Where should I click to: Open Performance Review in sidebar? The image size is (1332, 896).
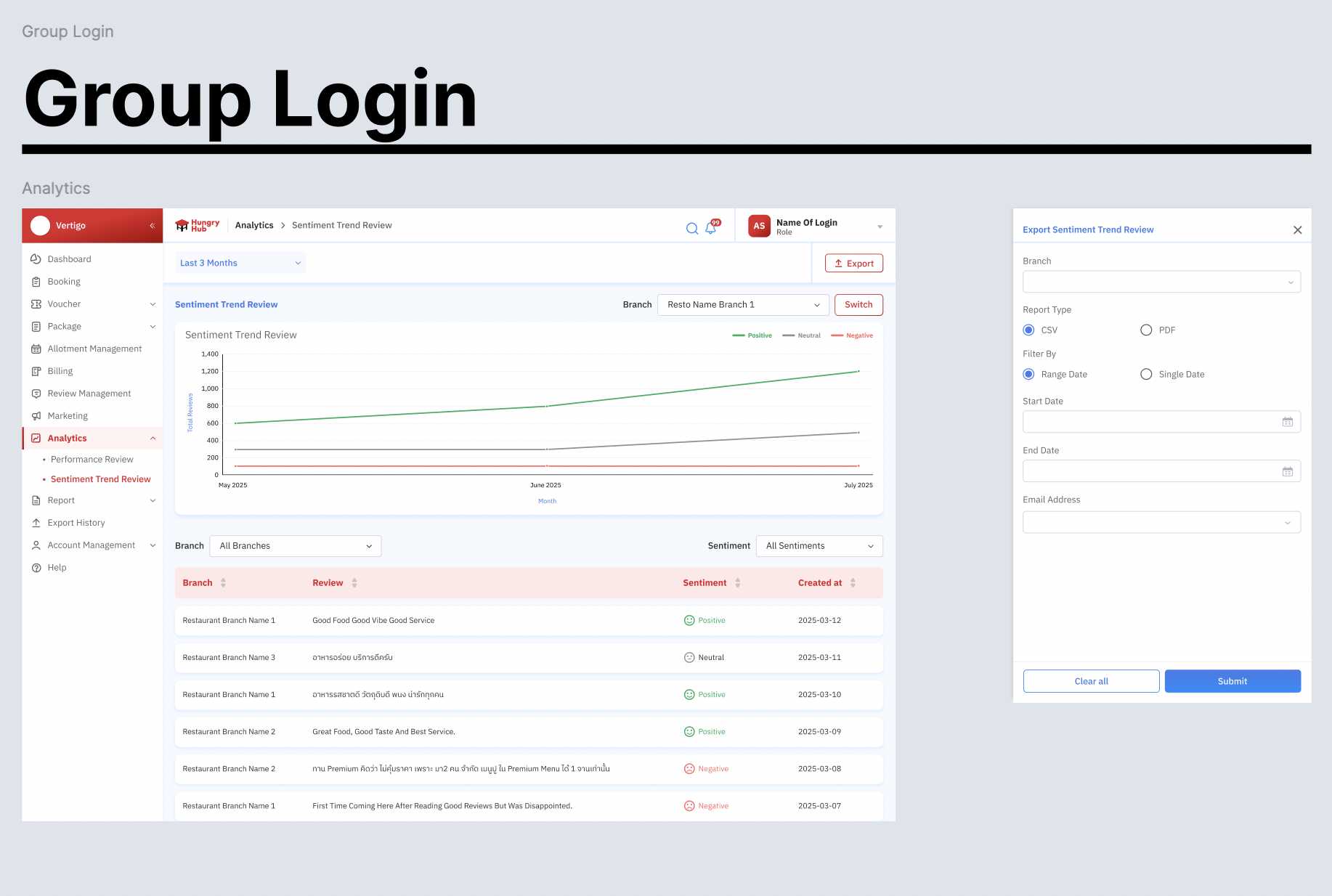tap(92, 460)
